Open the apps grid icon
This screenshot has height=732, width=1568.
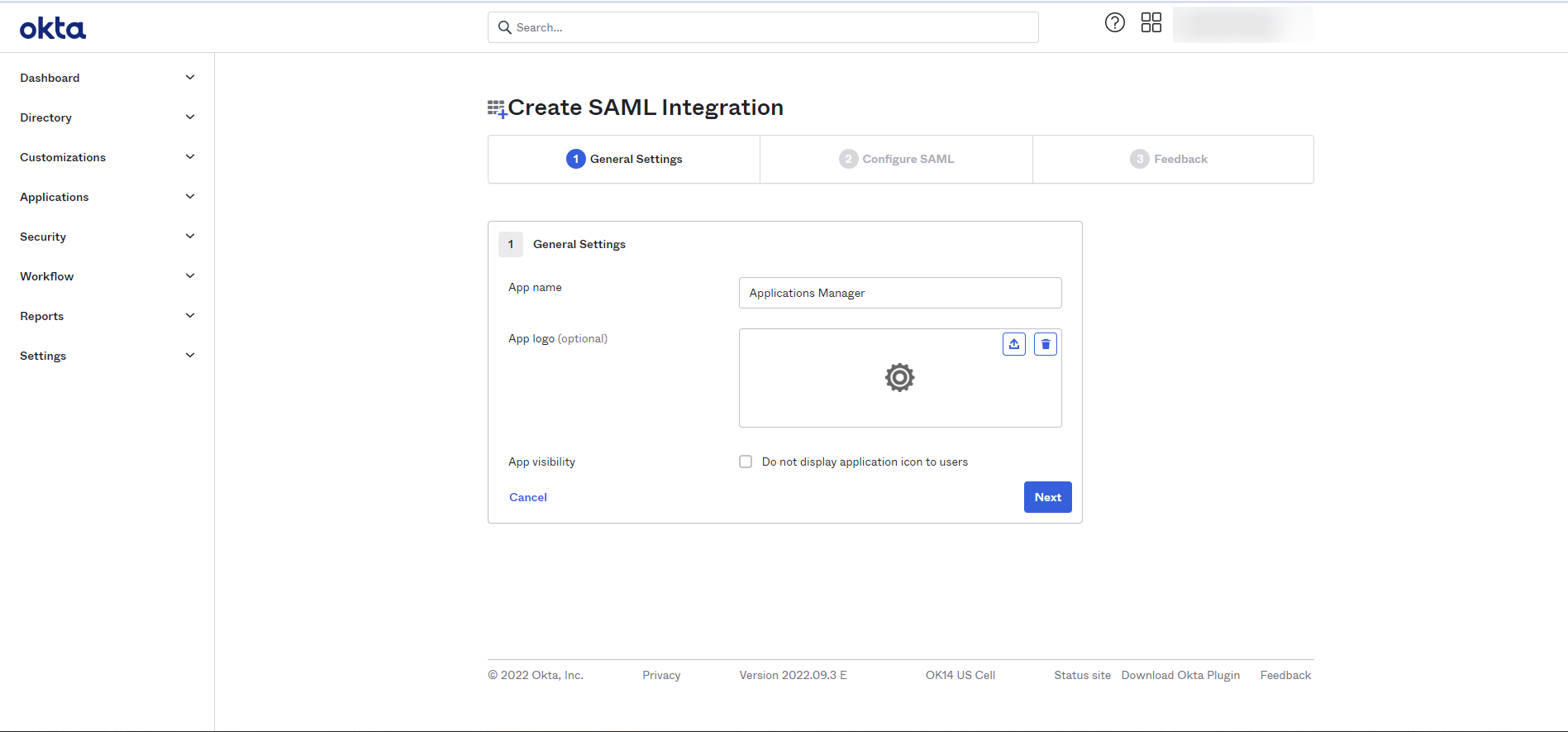point(1151,23)
